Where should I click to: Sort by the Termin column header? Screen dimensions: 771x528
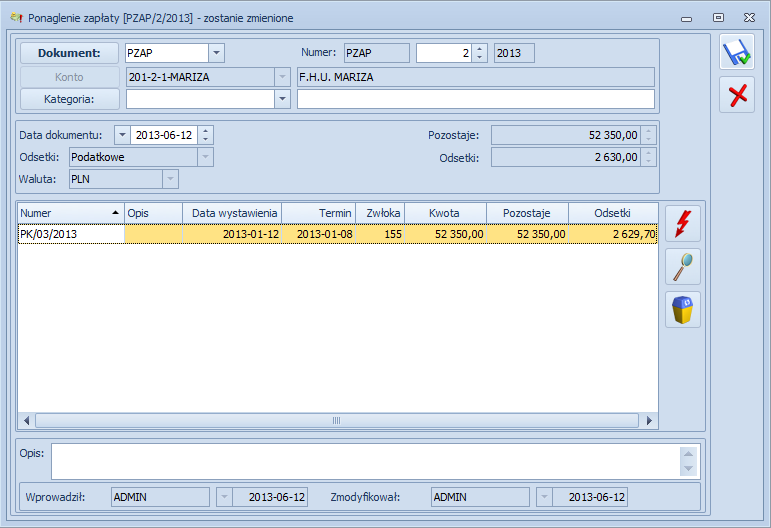pos(319,213)
